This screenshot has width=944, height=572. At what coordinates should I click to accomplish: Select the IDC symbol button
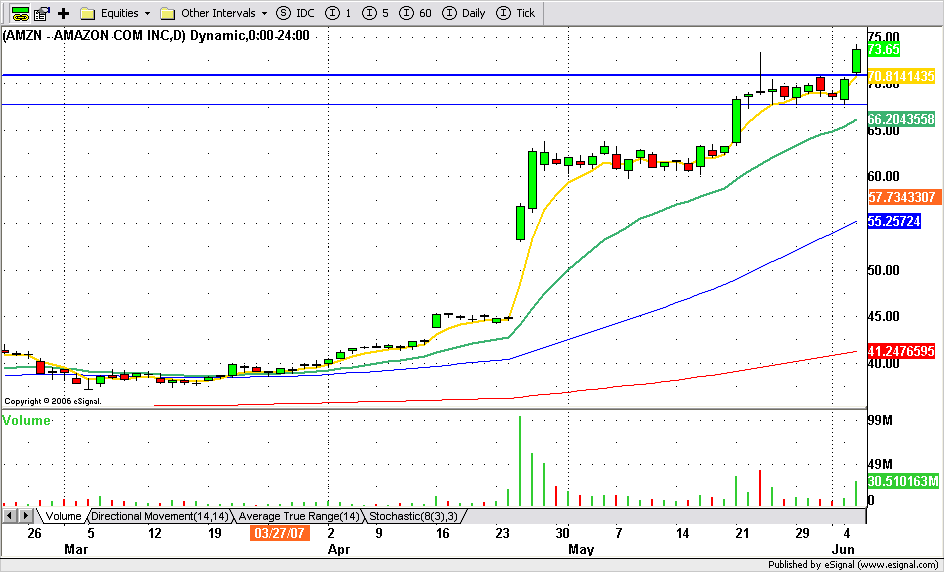click(x=295, y=13)
